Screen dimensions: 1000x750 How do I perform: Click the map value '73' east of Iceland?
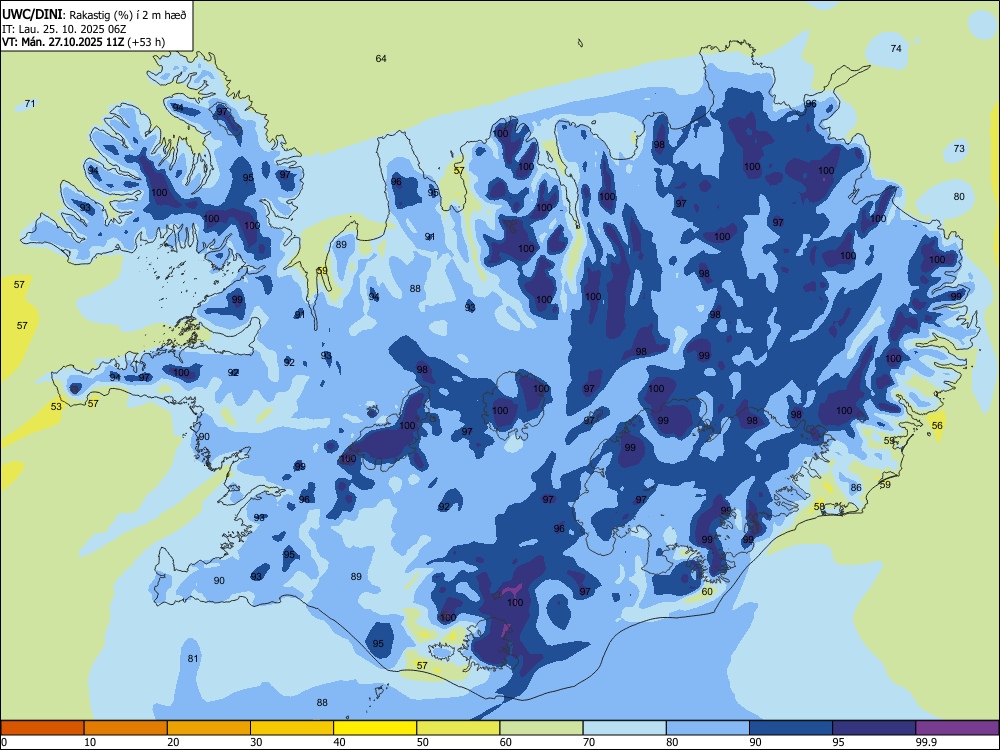[x=959, y=149]
